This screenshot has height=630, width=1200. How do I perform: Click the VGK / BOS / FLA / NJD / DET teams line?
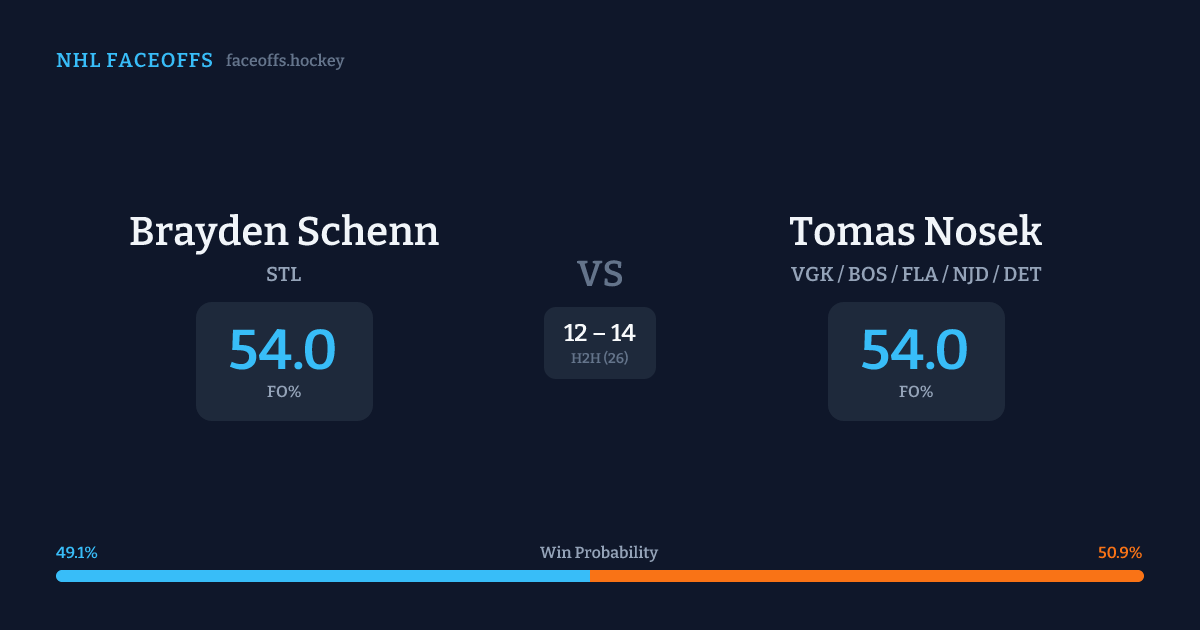[x=915, y=275]
